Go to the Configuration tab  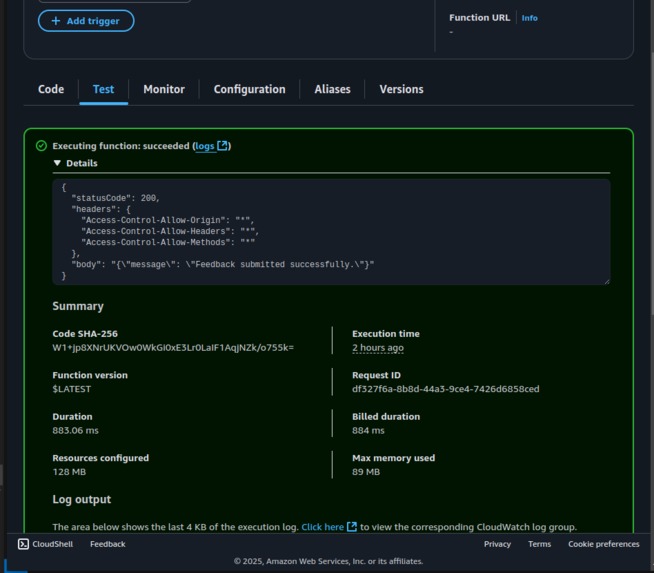[249, 89]
